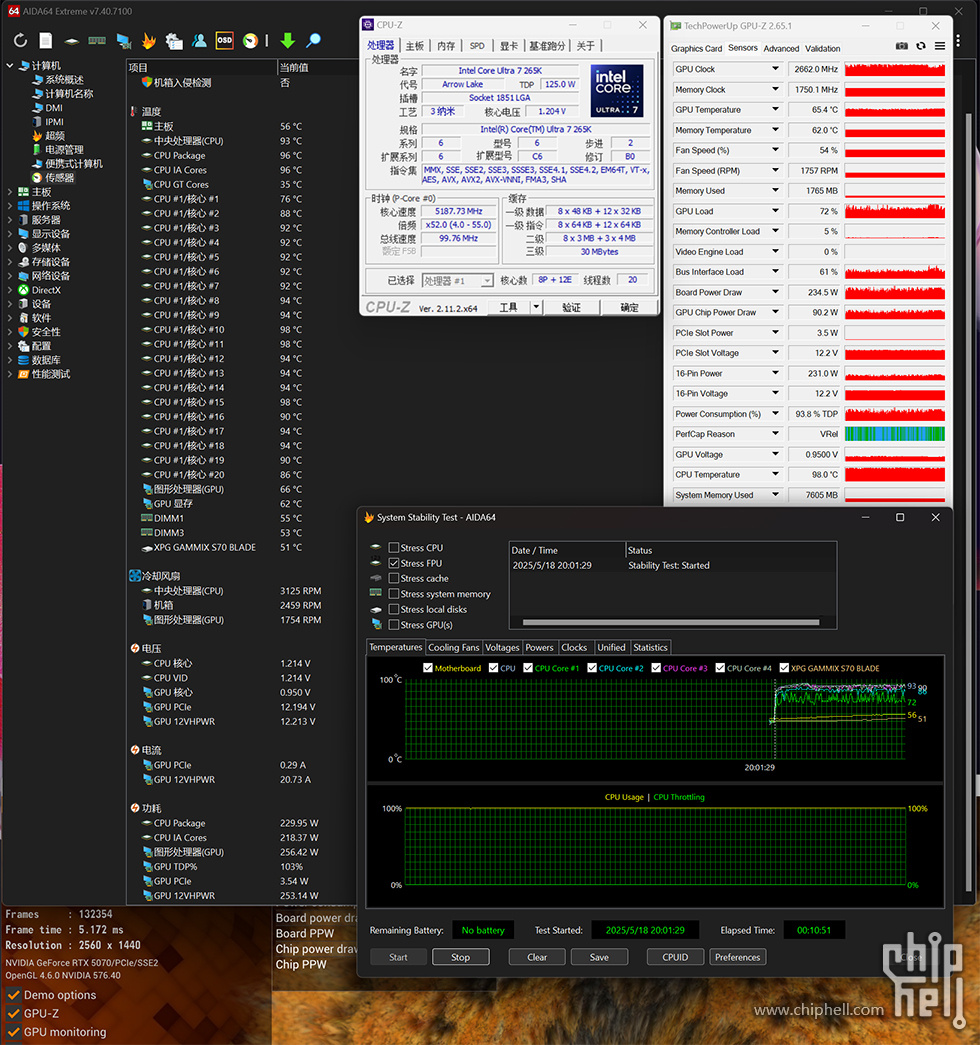The width and height of the screenshot is (980, 1045).
Task: Switch to the Voltages tab
Action: 502,647
